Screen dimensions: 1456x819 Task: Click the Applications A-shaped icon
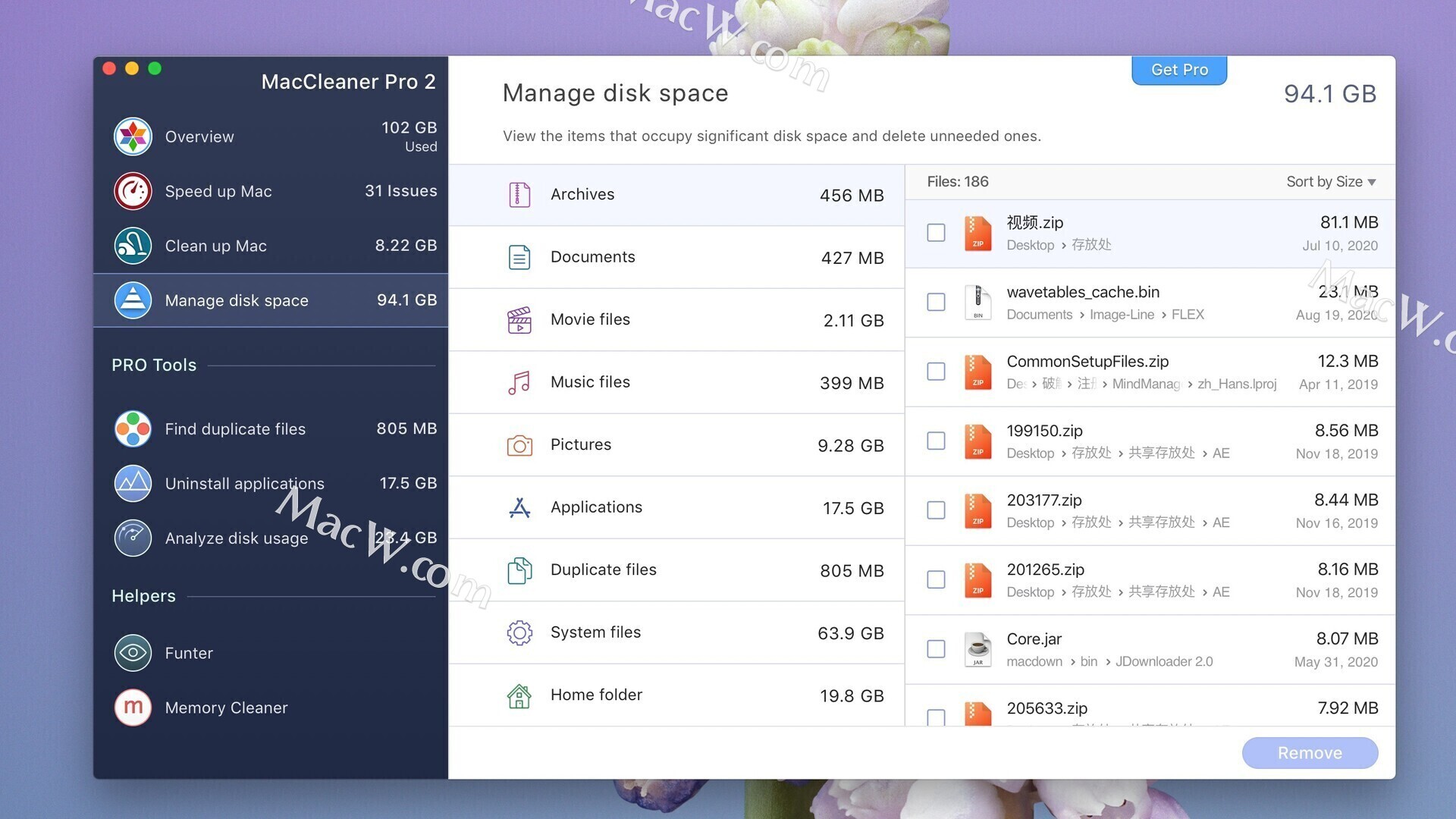[x=519, y=507]
